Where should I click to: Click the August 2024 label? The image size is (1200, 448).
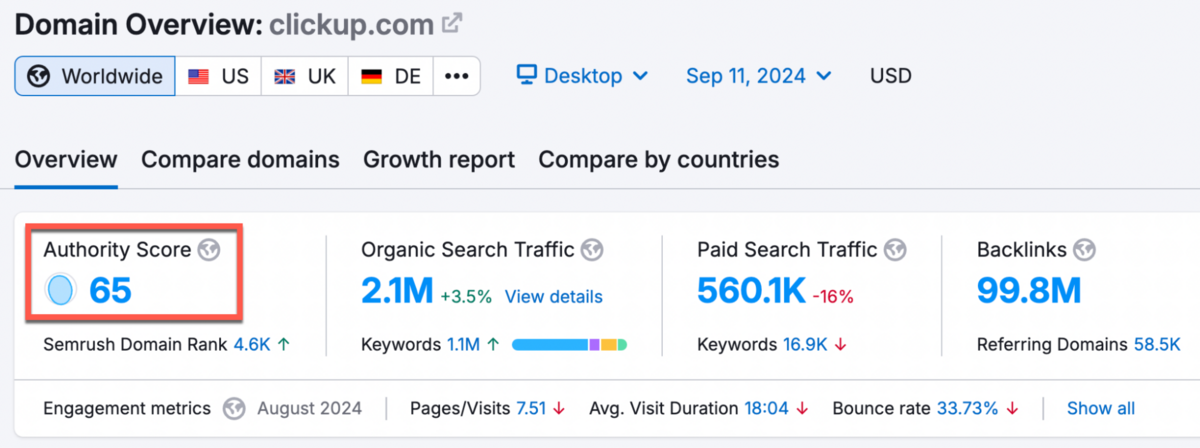tap(309, 408)
